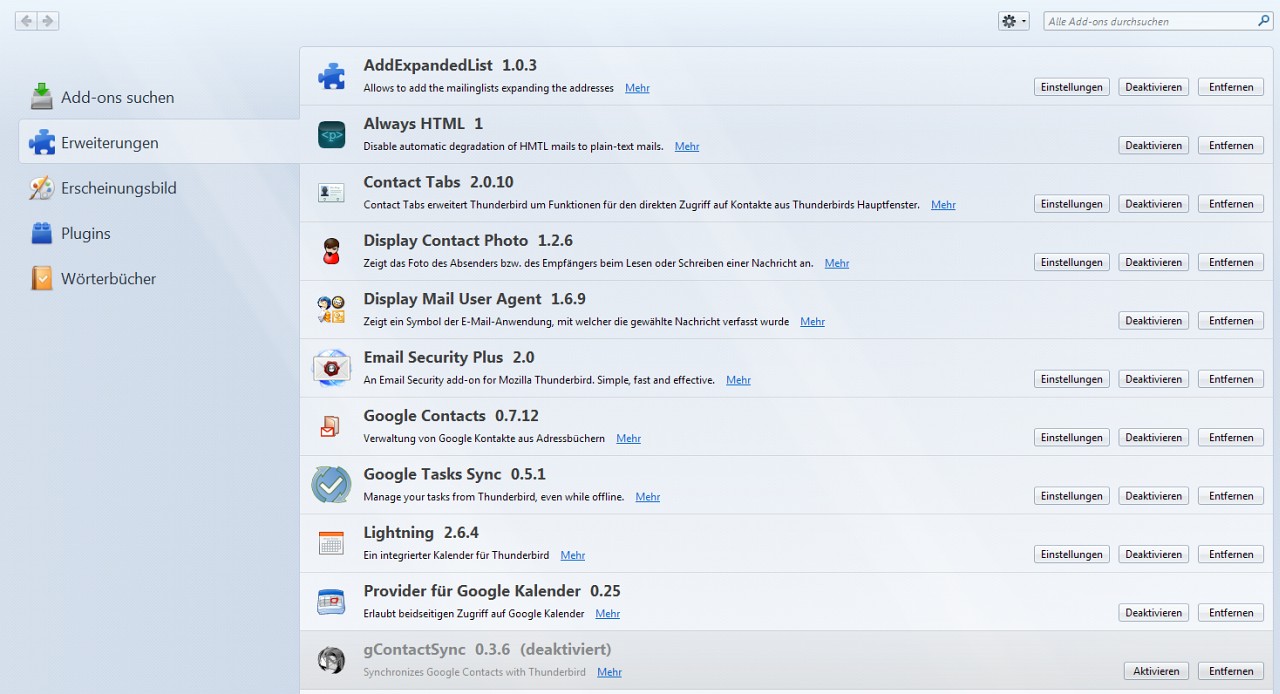Select the Erweiterungen category
Viewport: 1280px width, 694px height.
[x=160, y=142]
